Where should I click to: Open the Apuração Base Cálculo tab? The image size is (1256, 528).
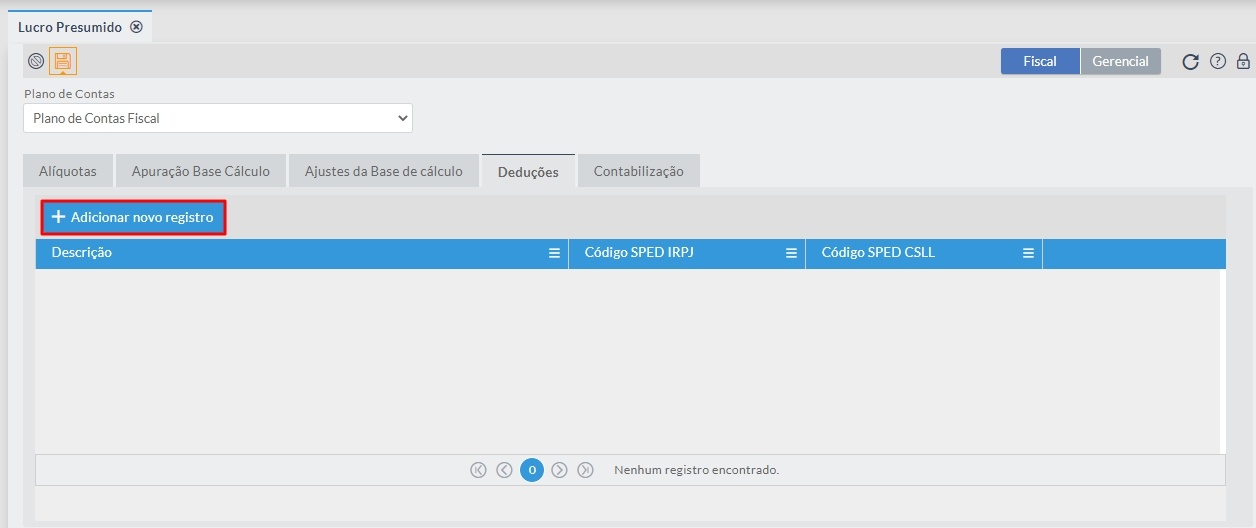pyautogui.click(x=201, y=171)
